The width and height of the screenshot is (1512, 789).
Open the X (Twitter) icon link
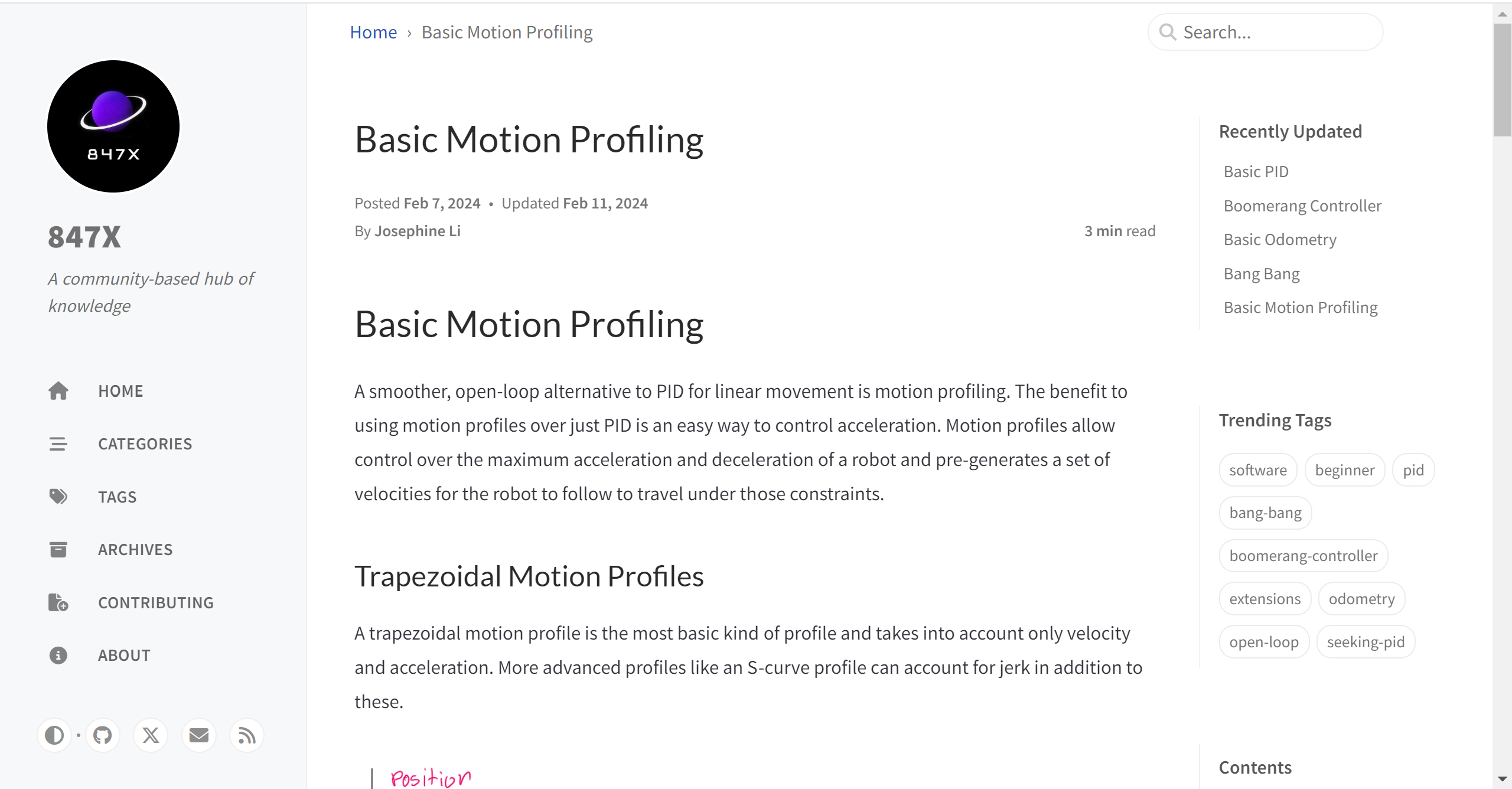click(151, 735)
